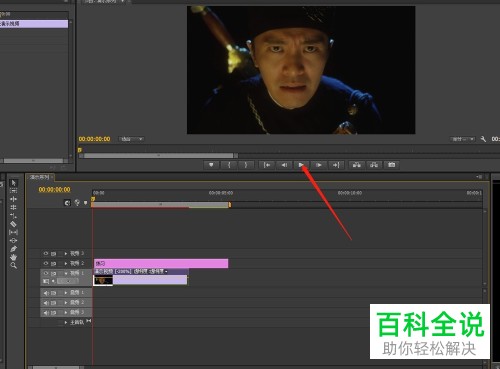Add marker in the program monitor
This screenshot has width=500, height=369.
[211, 165]
